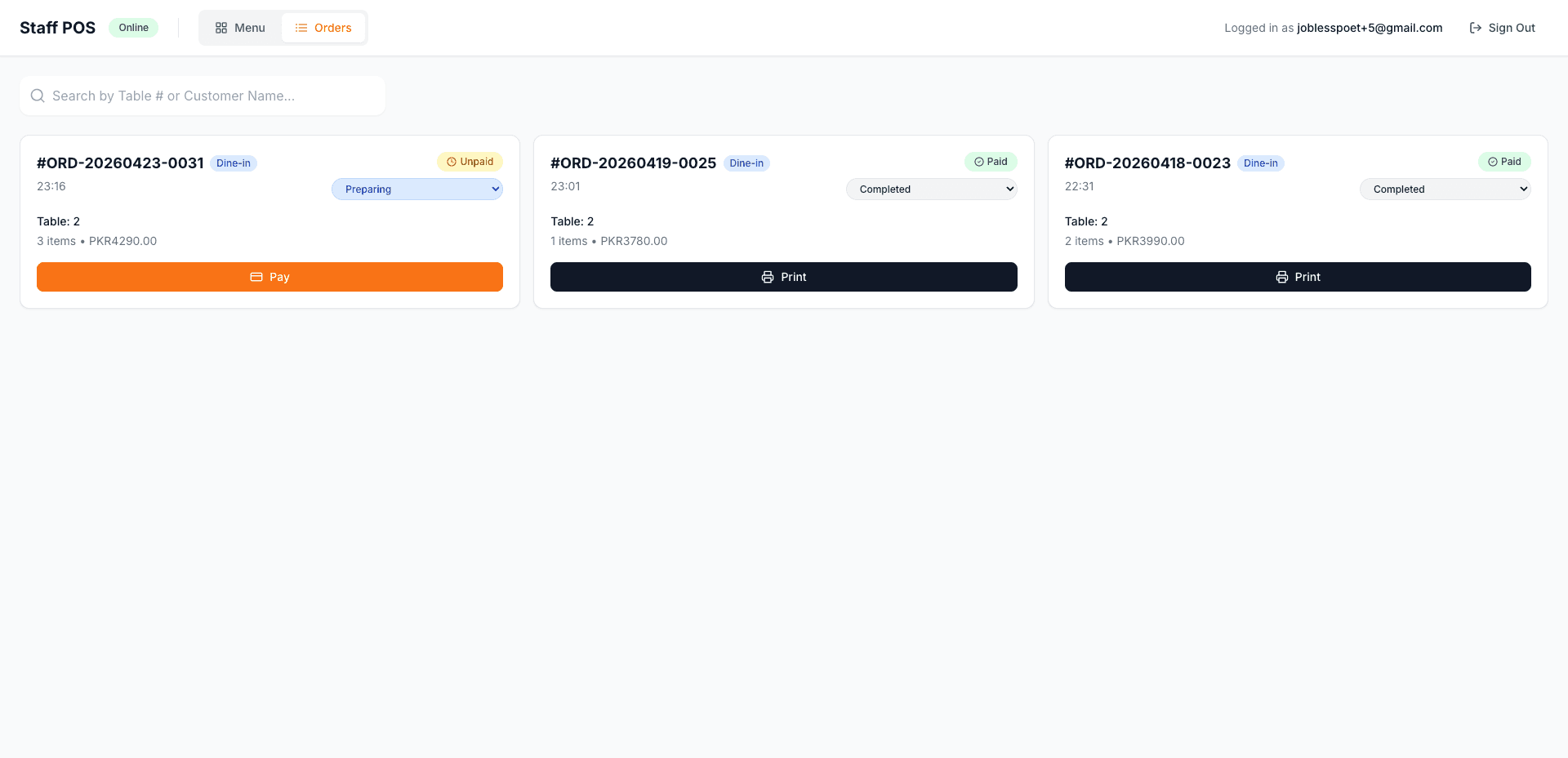
Task: Click the email joblesspoet+5@gmail.com
Action: 1370,28
